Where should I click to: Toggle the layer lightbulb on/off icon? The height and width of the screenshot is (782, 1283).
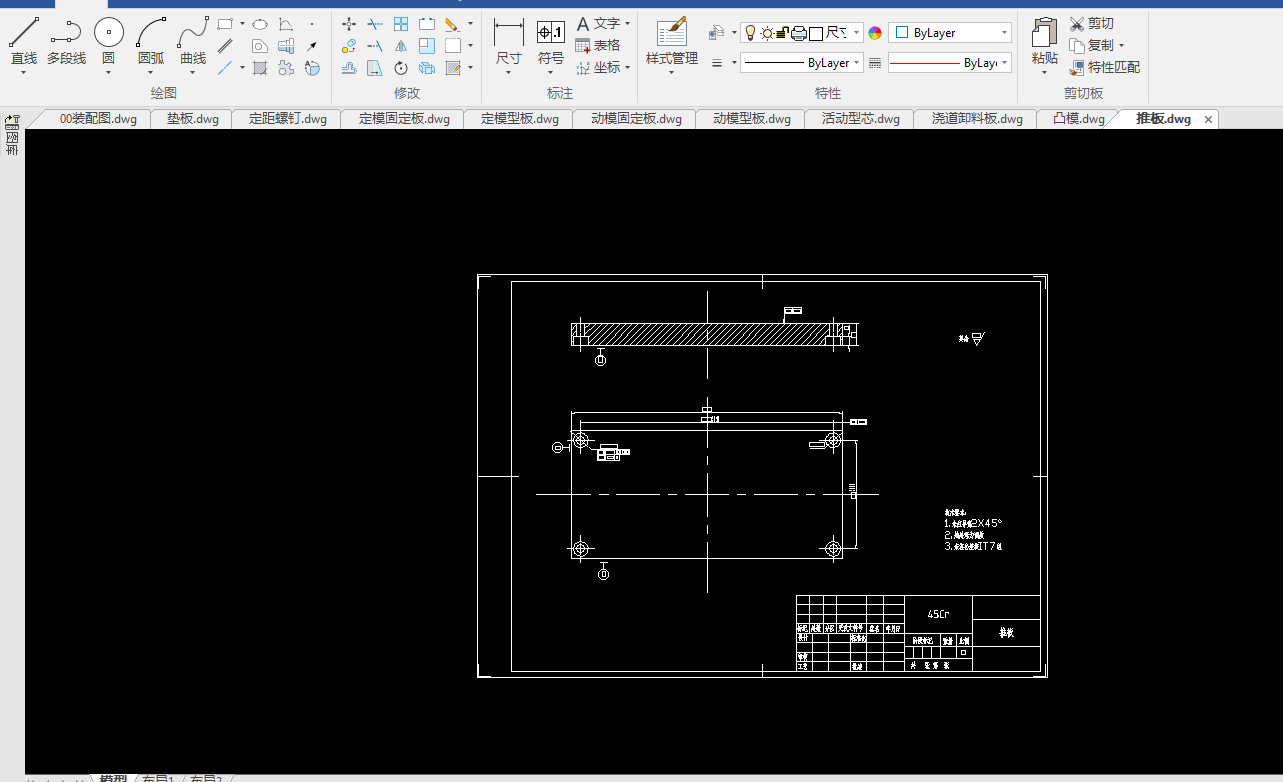750,33
